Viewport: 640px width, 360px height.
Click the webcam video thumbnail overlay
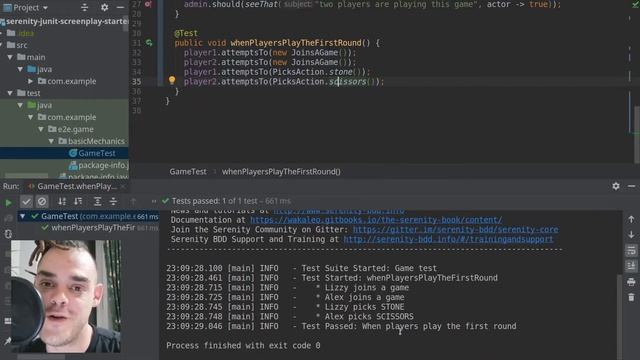66,296
